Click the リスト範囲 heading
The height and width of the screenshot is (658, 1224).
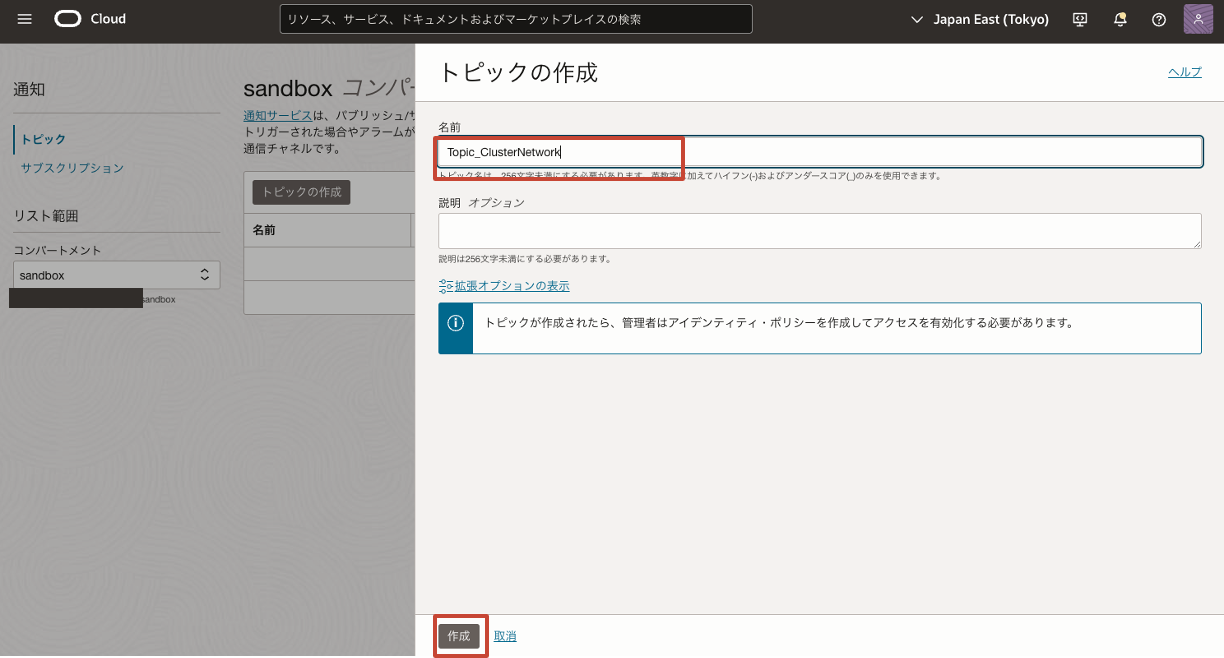click(x=46, y=216)
